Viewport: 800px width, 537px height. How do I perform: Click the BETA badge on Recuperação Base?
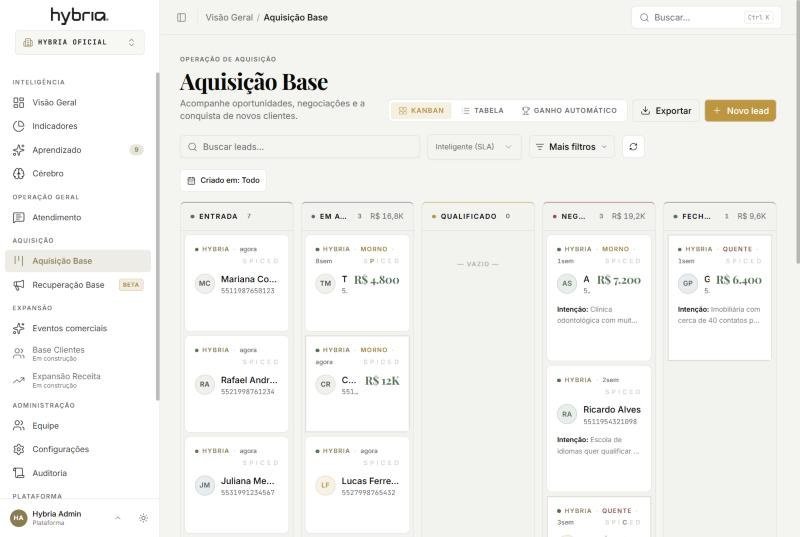(x=131, y=285)
